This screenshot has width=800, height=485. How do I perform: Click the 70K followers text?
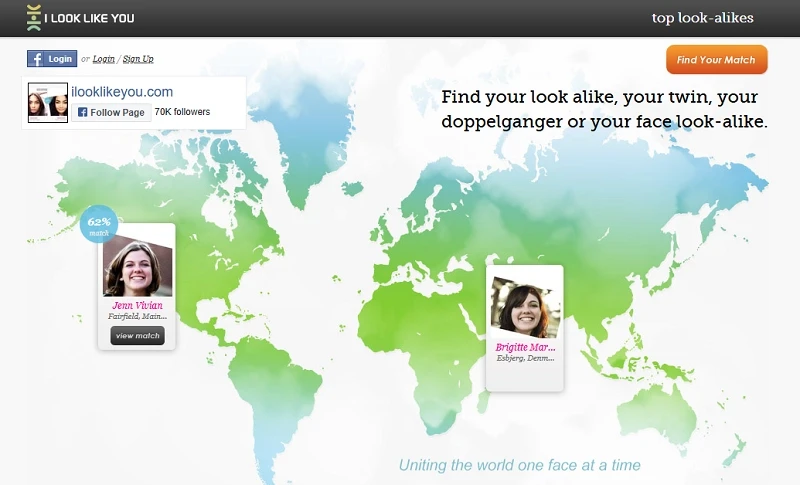[182, 112]
